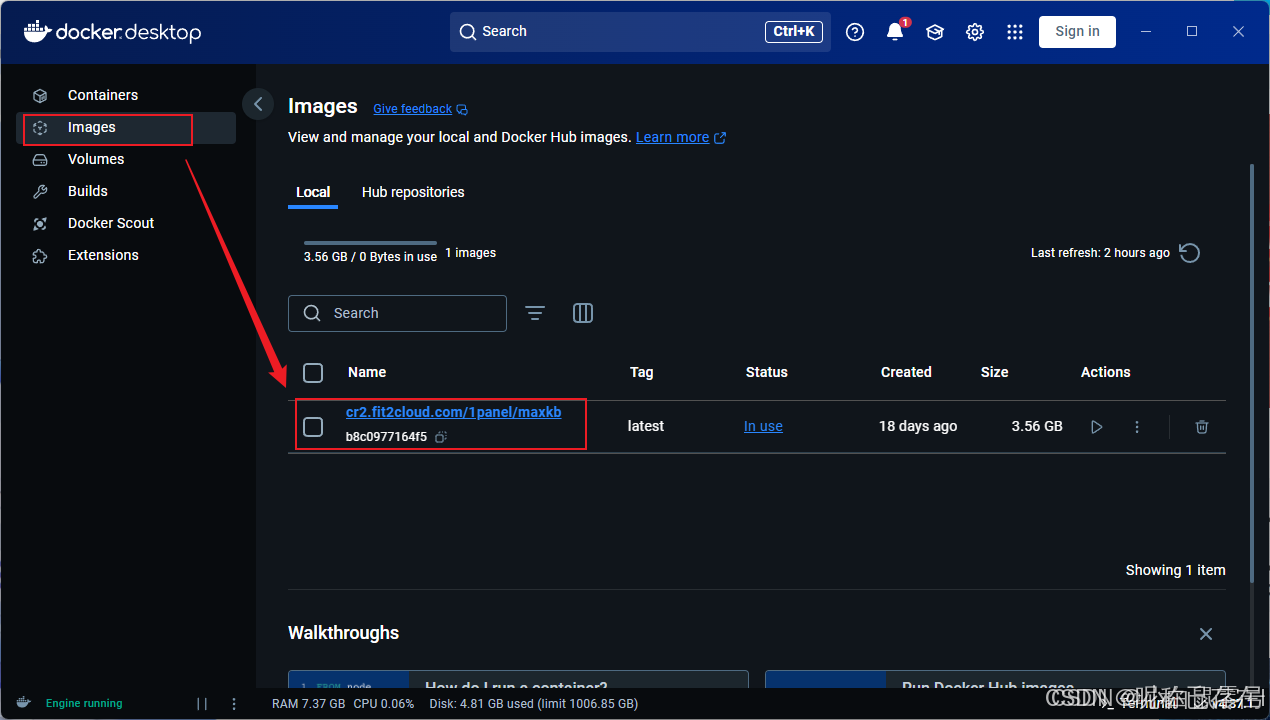Screen dimensions: 1270x720
Task: Sort by the Size column header
Action: click(x=995, y=372)
